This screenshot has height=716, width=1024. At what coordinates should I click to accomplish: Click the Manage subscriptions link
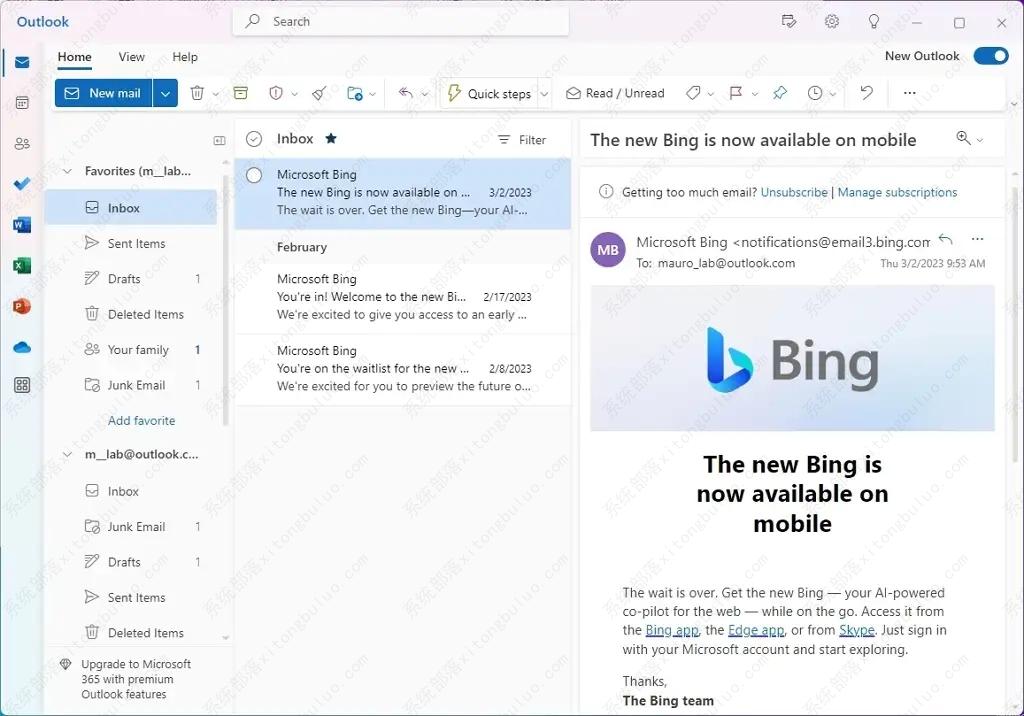(897, 192)
